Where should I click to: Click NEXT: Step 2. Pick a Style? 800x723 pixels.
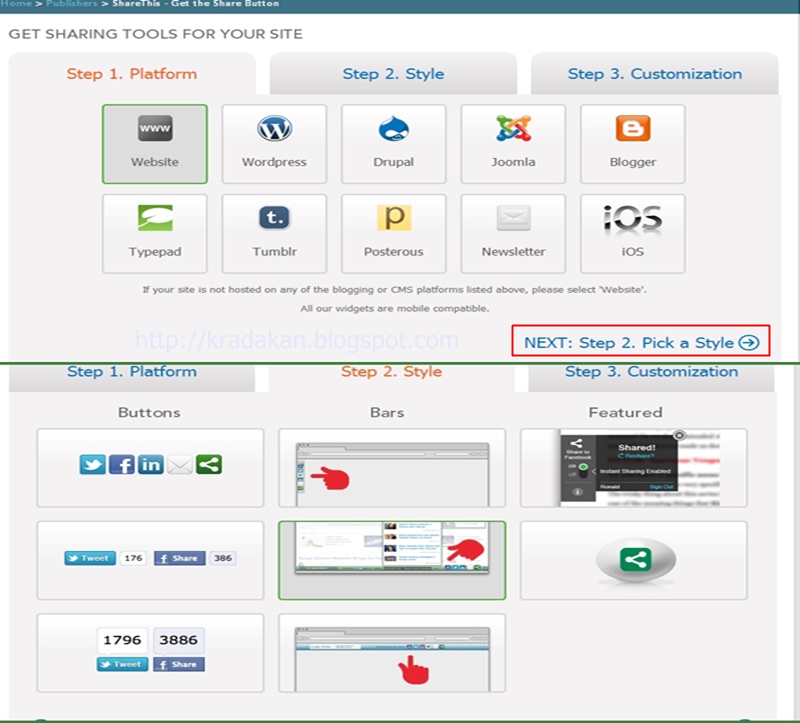point(641,340)
